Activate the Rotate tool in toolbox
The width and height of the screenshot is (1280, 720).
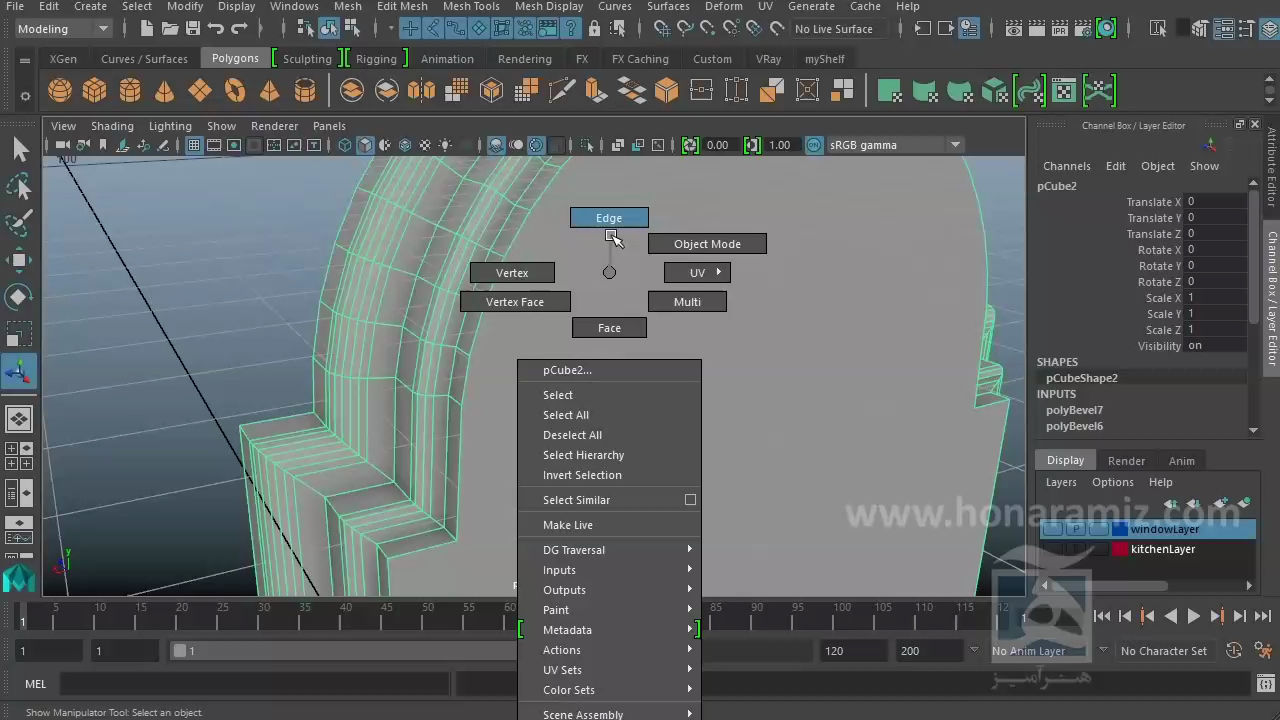(19, 297)
